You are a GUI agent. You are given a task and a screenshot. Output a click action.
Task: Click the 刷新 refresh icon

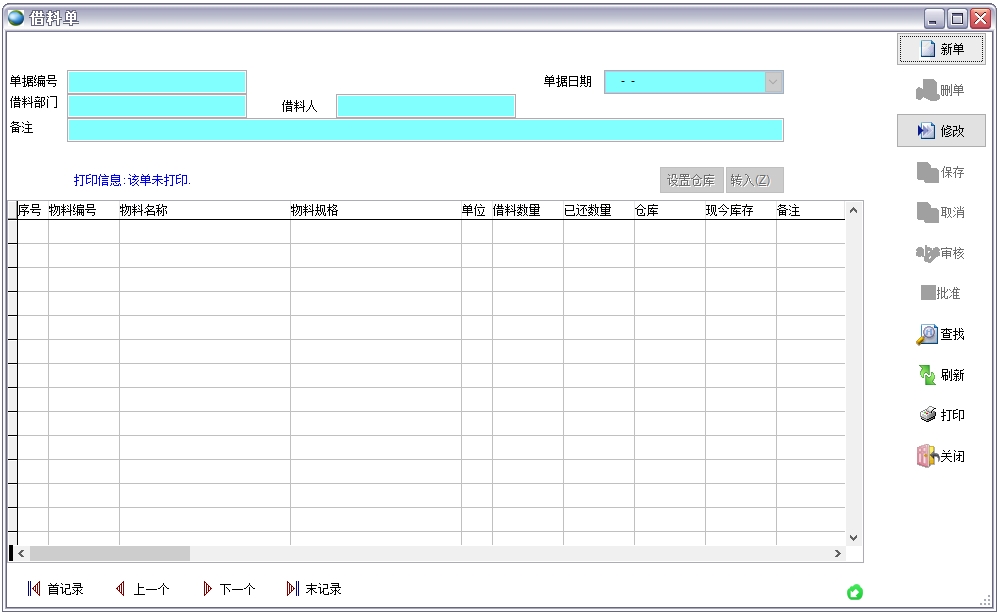(x=927, y=375)
